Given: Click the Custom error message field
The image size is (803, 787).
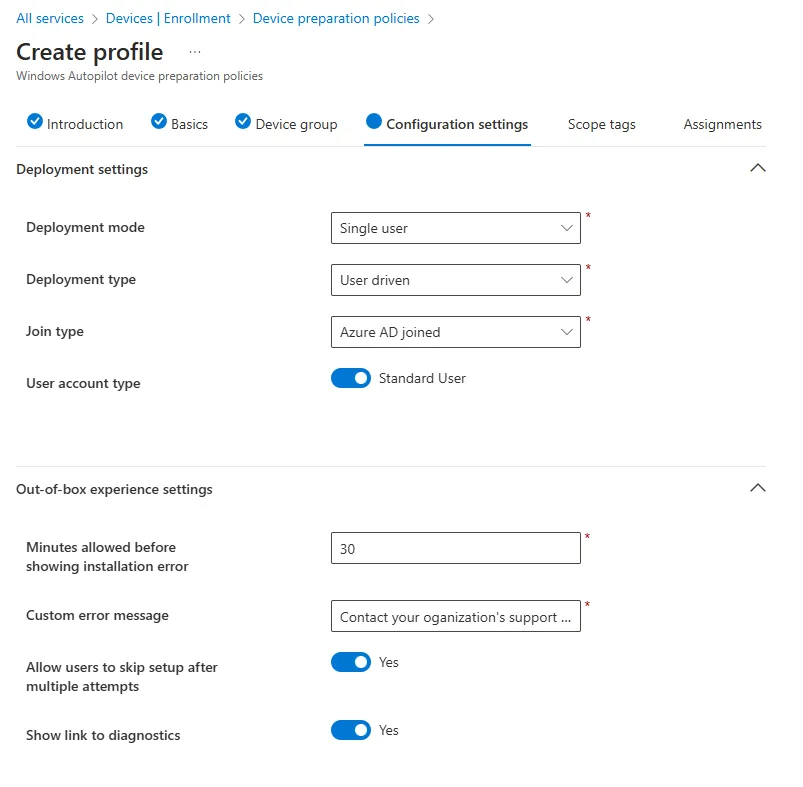Looking at the screenshot, I should click(455, 617).
